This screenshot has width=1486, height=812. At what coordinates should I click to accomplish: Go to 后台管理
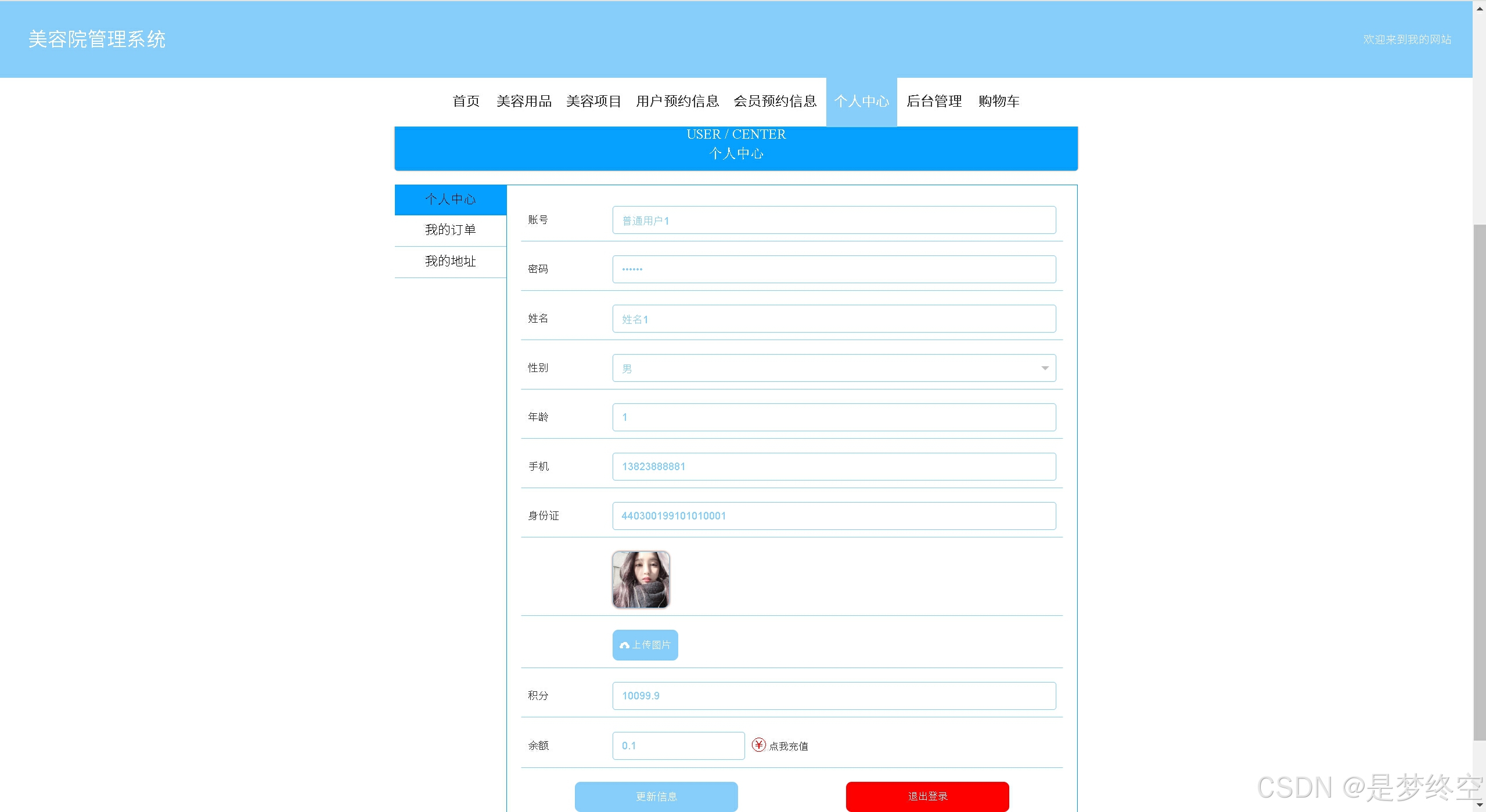[x=934, y=102]
